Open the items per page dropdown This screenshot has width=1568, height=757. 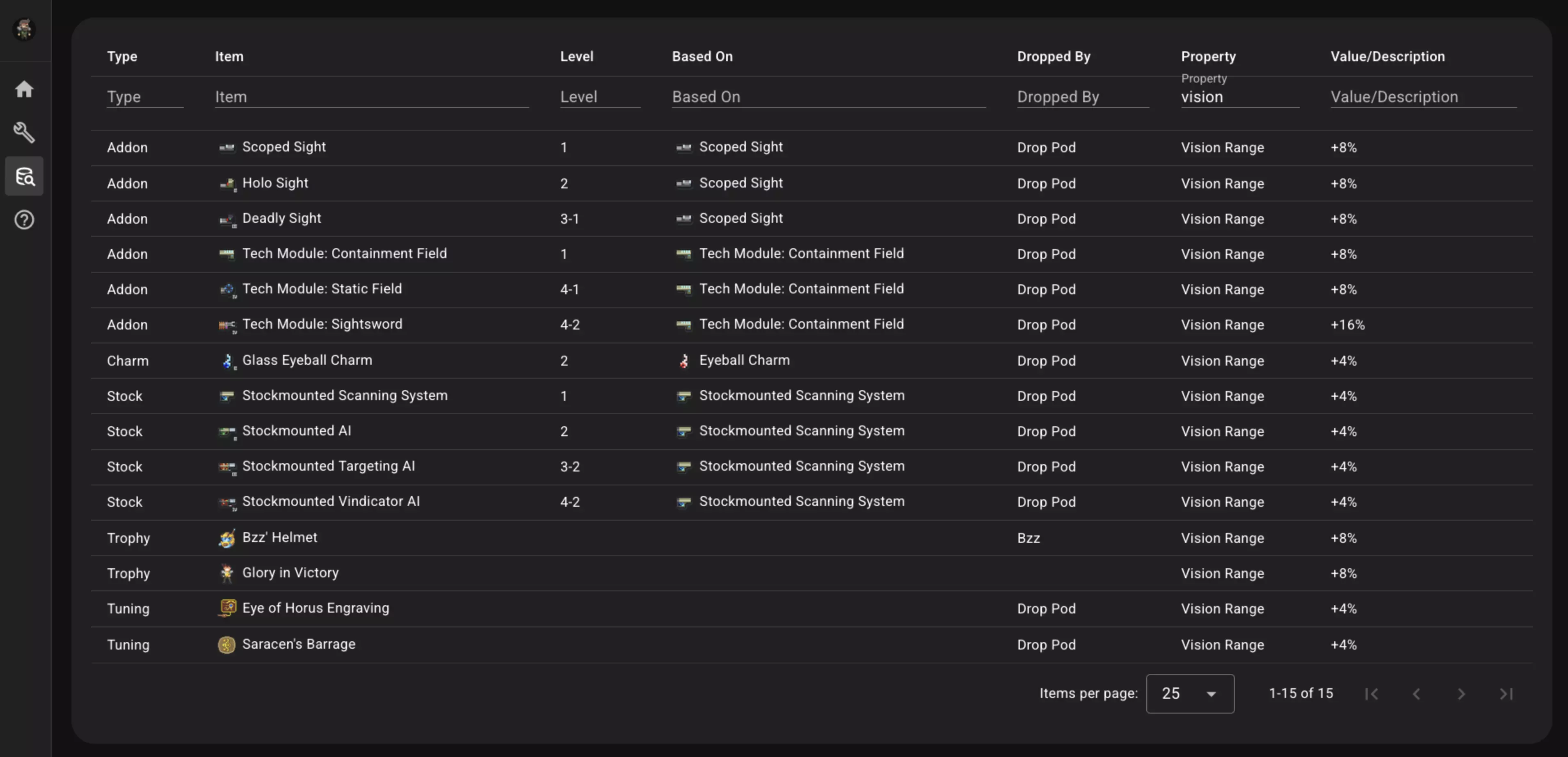click(x=1189, y=694)
